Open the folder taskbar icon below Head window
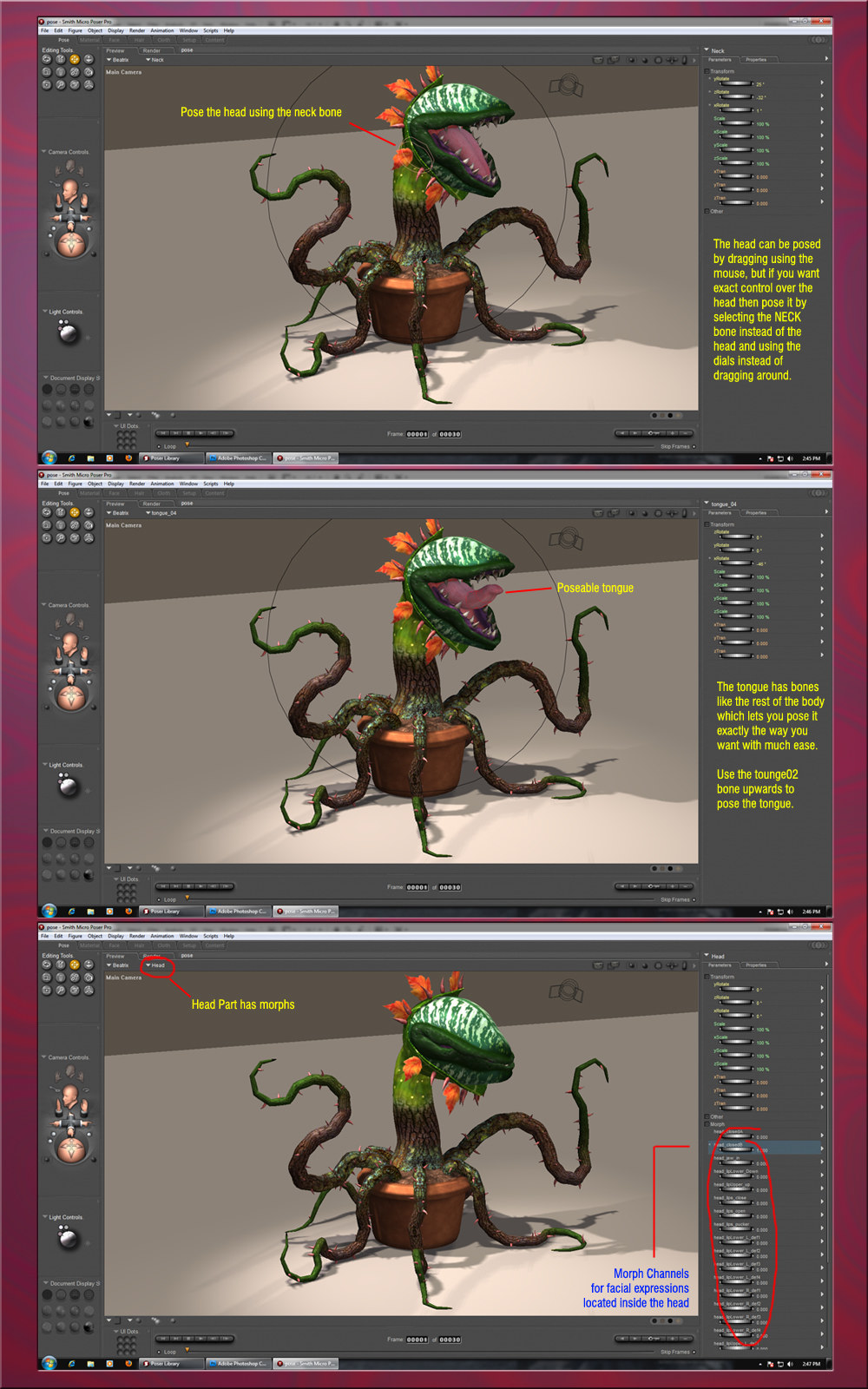Image resolution: width=868 pixels, height=1389 pixels. [90, 1364]
